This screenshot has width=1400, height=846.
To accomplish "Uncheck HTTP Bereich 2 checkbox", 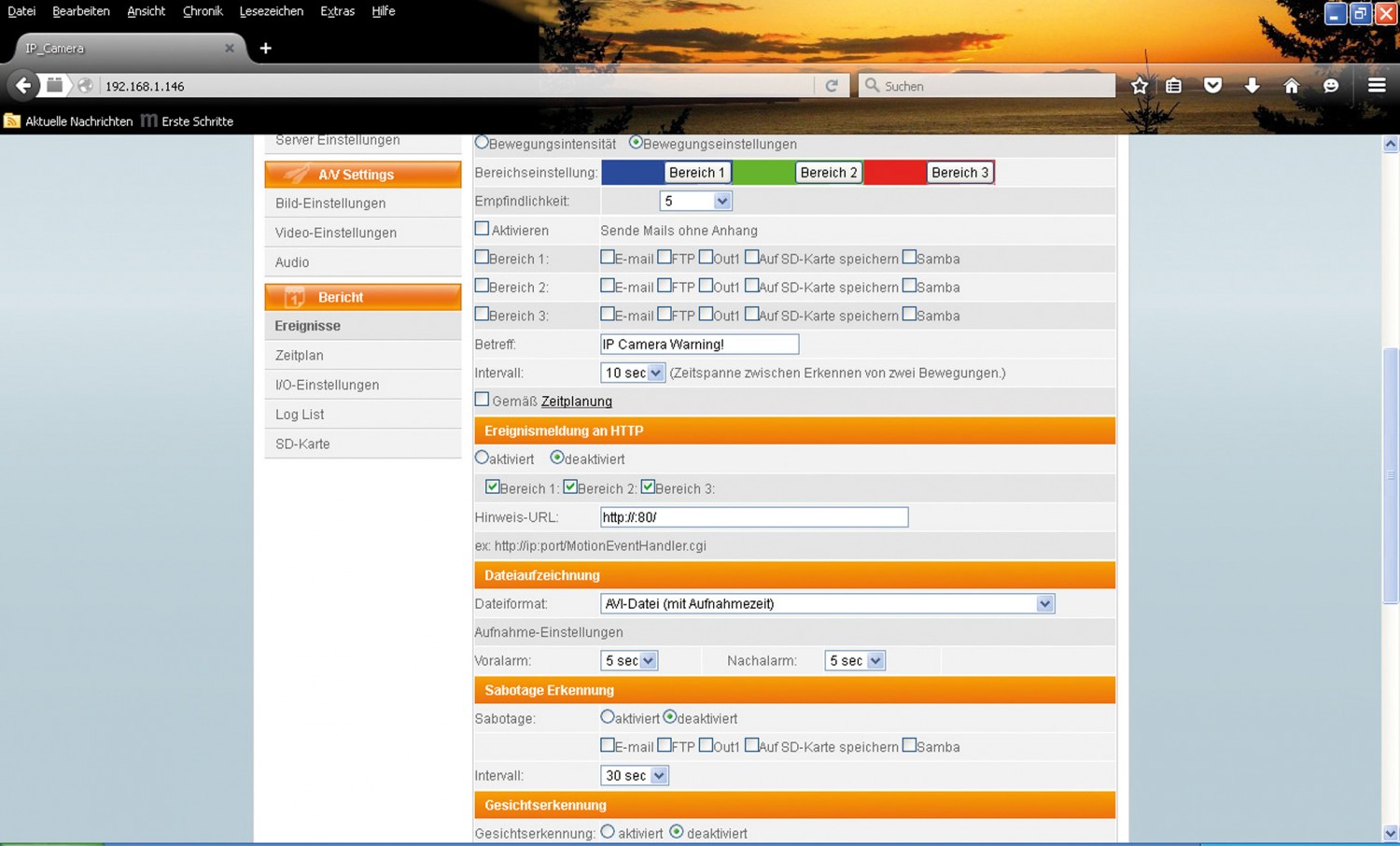I will (570, 486).
